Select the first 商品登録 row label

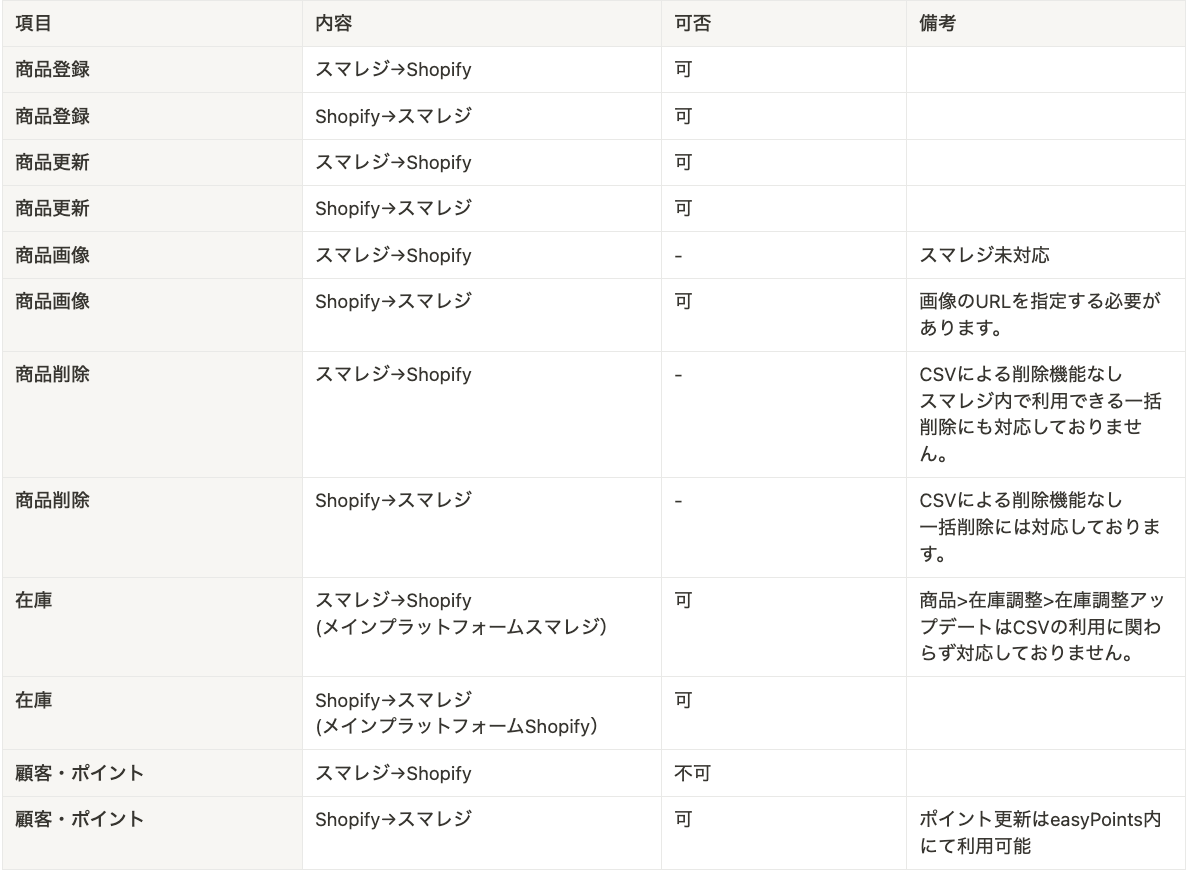pyautogui.click(x=52, y=70)
